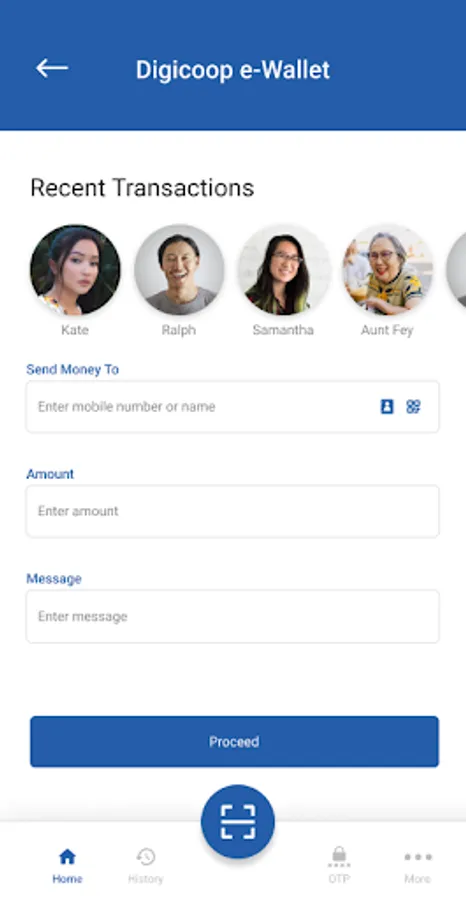Screen dimensions: 466x900
Task: Tap the QR code icon in Send Money field
Action: 413,406
